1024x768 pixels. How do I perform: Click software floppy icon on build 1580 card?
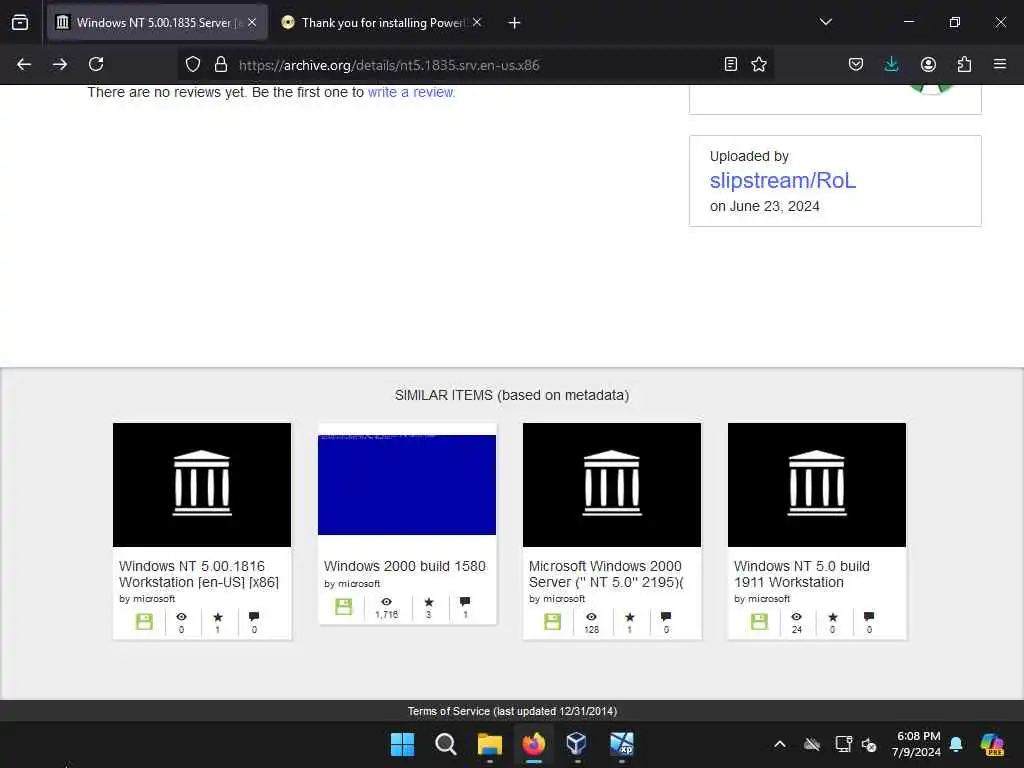point(344,606)
